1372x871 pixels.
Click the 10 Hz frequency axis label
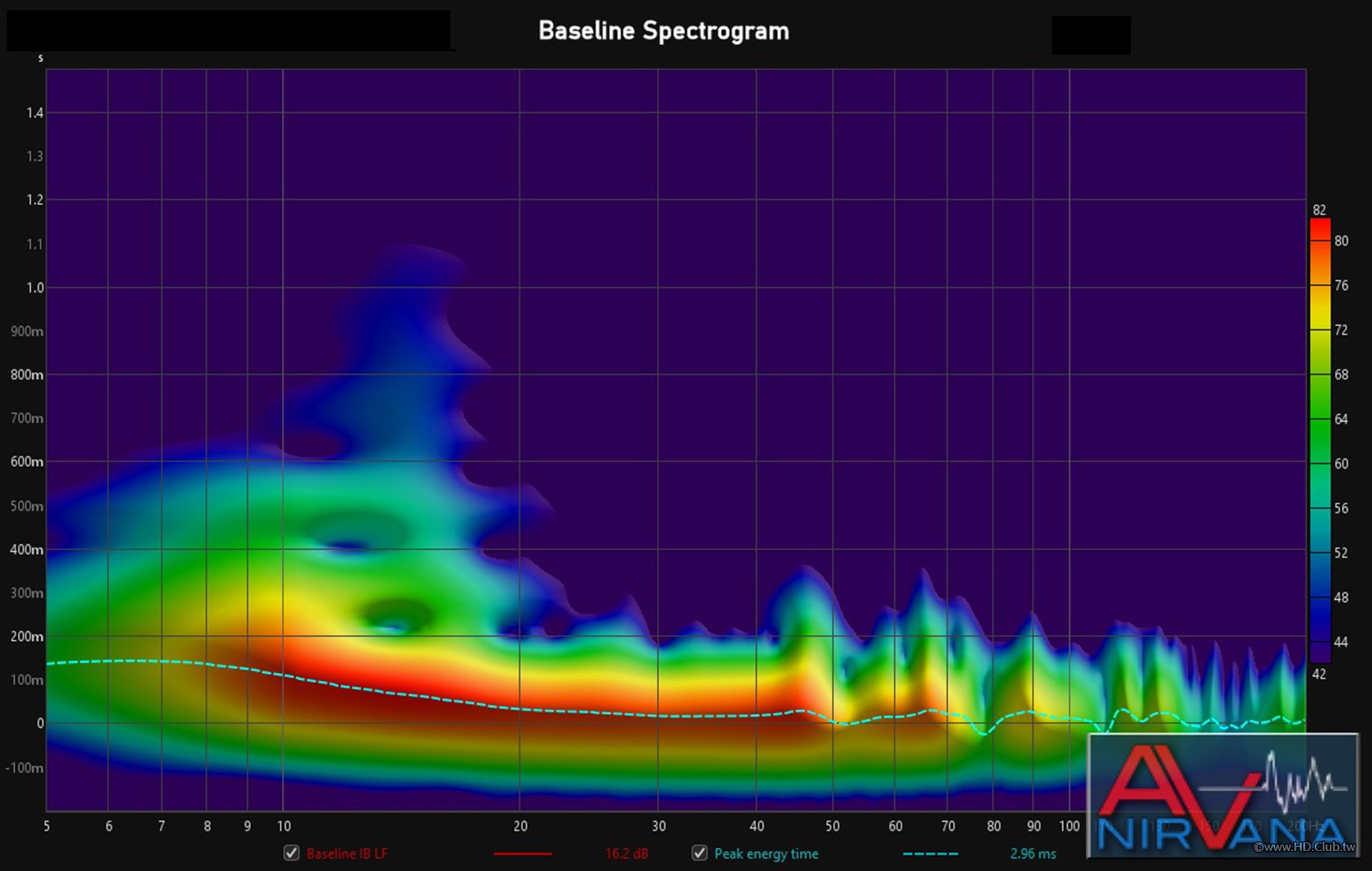tap(284, 826)
